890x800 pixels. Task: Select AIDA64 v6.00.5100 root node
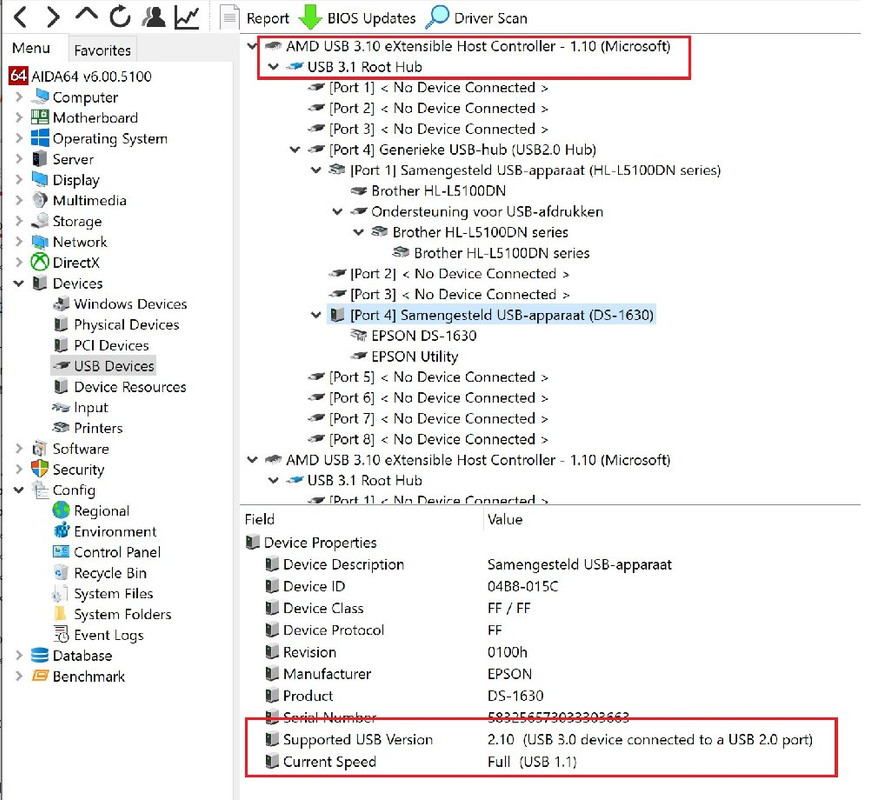[x=81, y=76]
